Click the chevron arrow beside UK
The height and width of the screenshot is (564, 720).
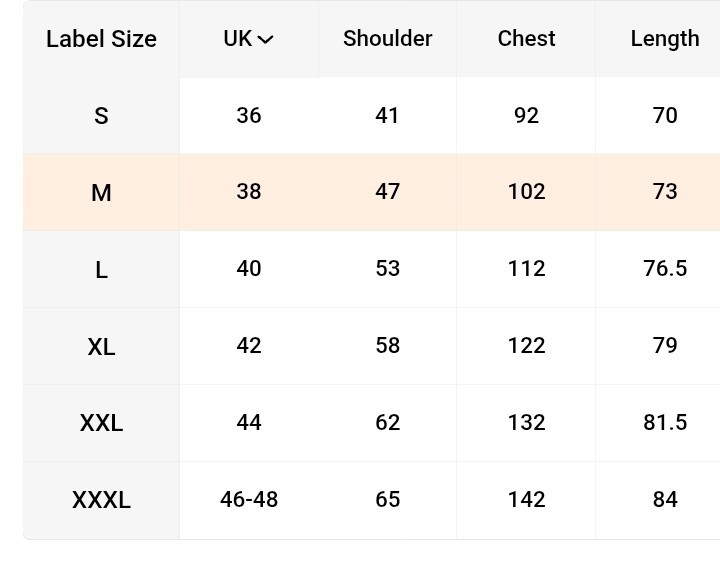pyautogui.click(x=265, y=40)
